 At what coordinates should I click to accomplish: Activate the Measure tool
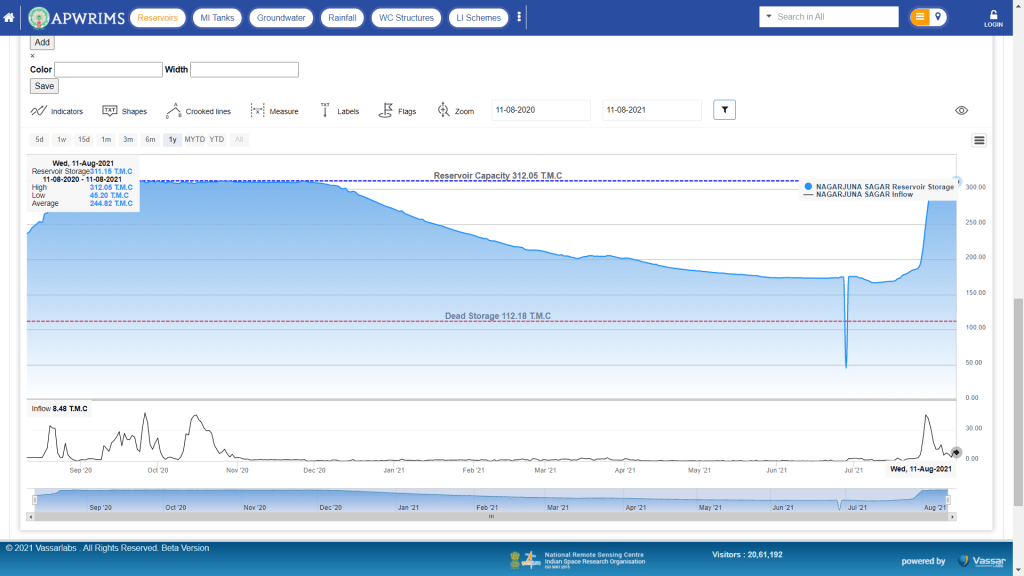(274, 111)
